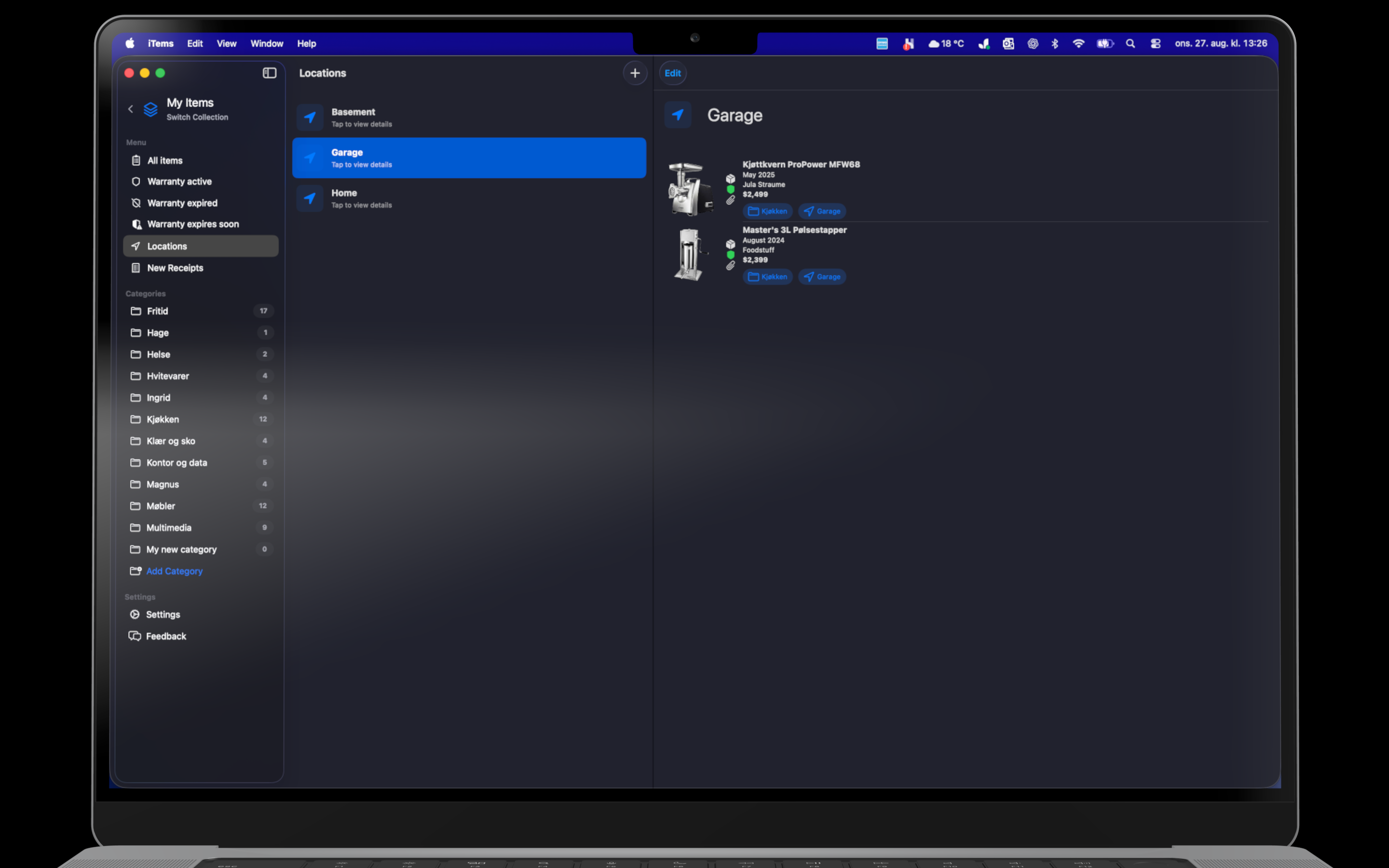This screenshot has width=1389, height=868.
Task: Click the Basement location arrow icon
Action: (x=310, y=117)
